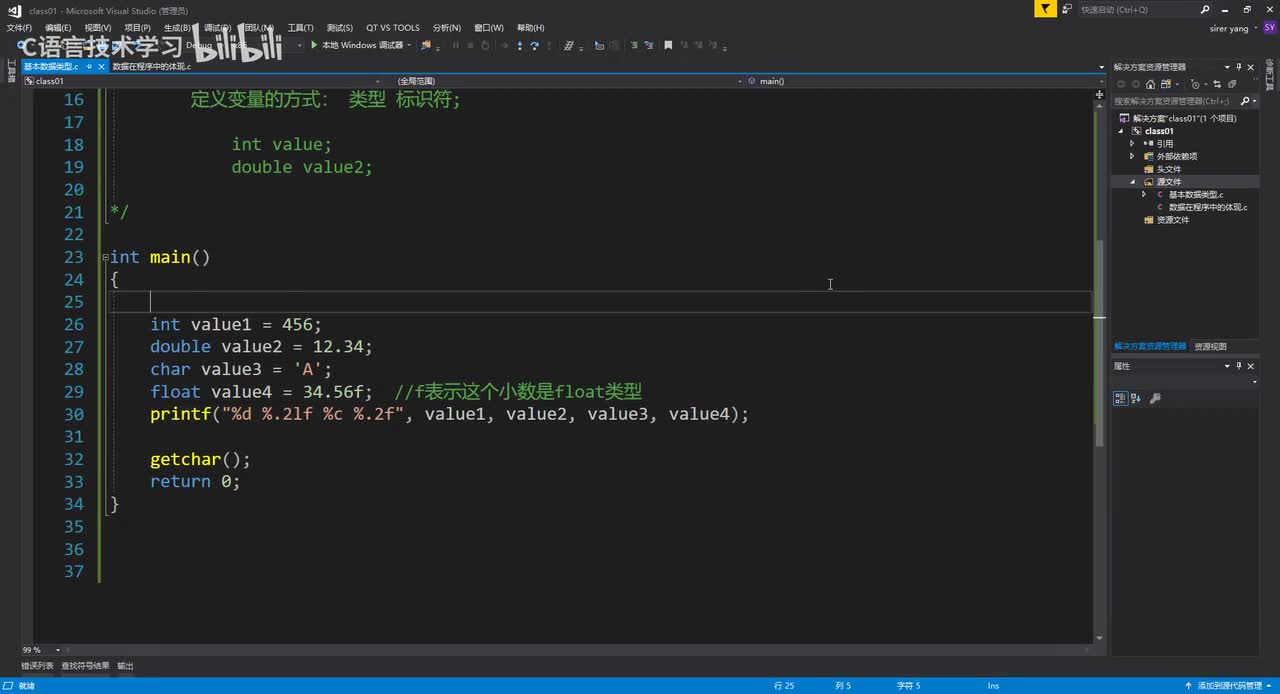Pin the 基本数据类型.c document tab
The width and height of the screenshot is (1280, 694).
pyautogui.click(x=89, y=67)
